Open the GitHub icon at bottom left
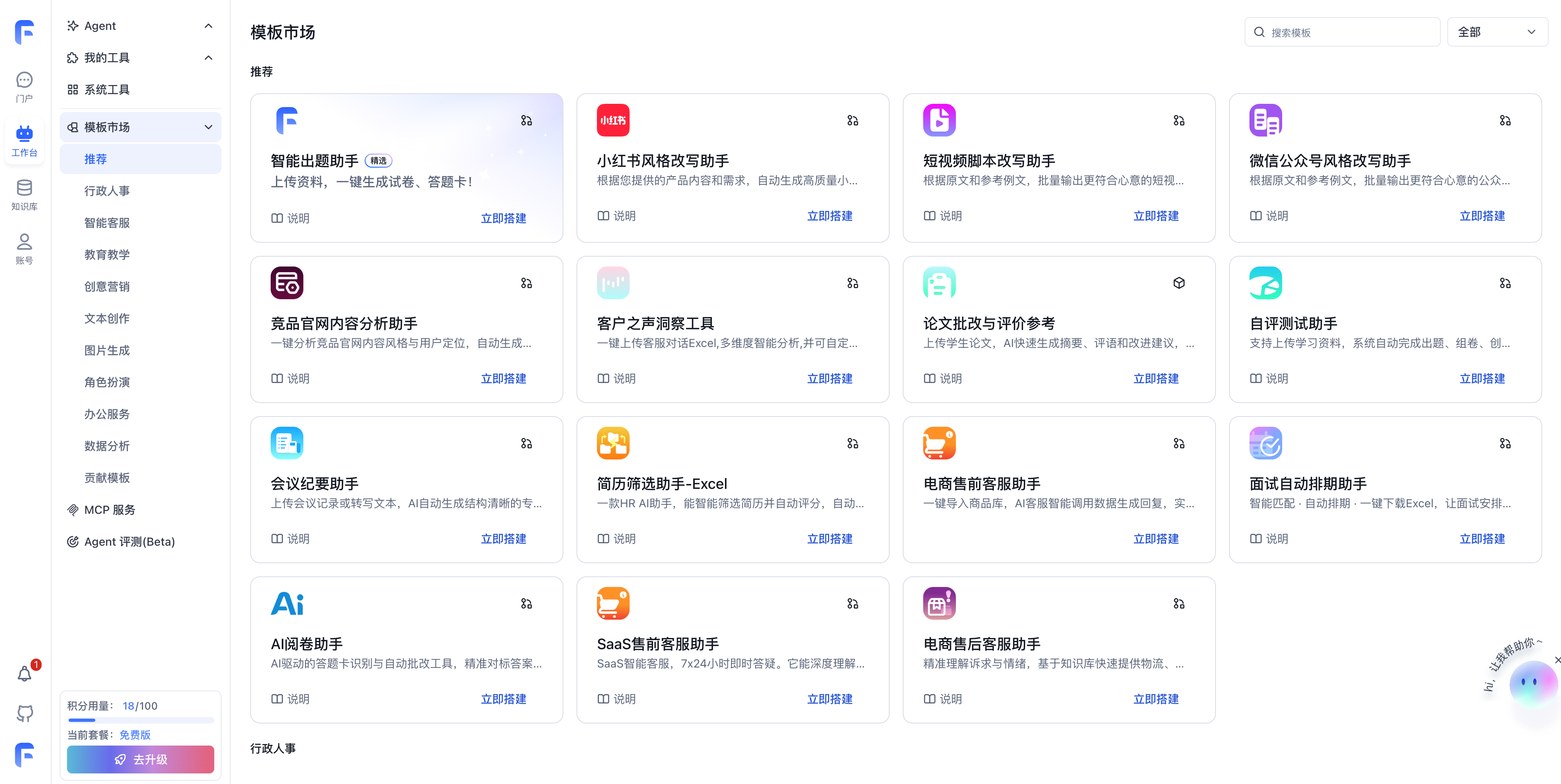Viewport: 1561px width, 784px height. [25, 713]
